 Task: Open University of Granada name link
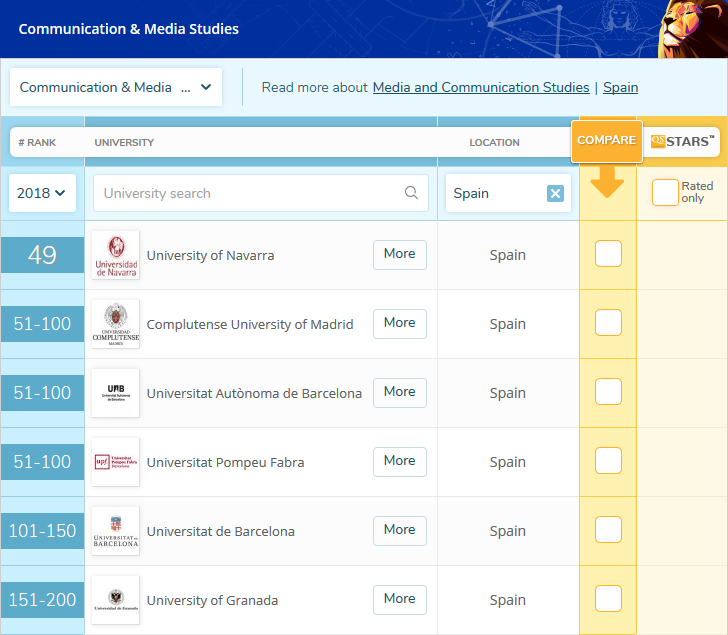(x=212, y=600)
